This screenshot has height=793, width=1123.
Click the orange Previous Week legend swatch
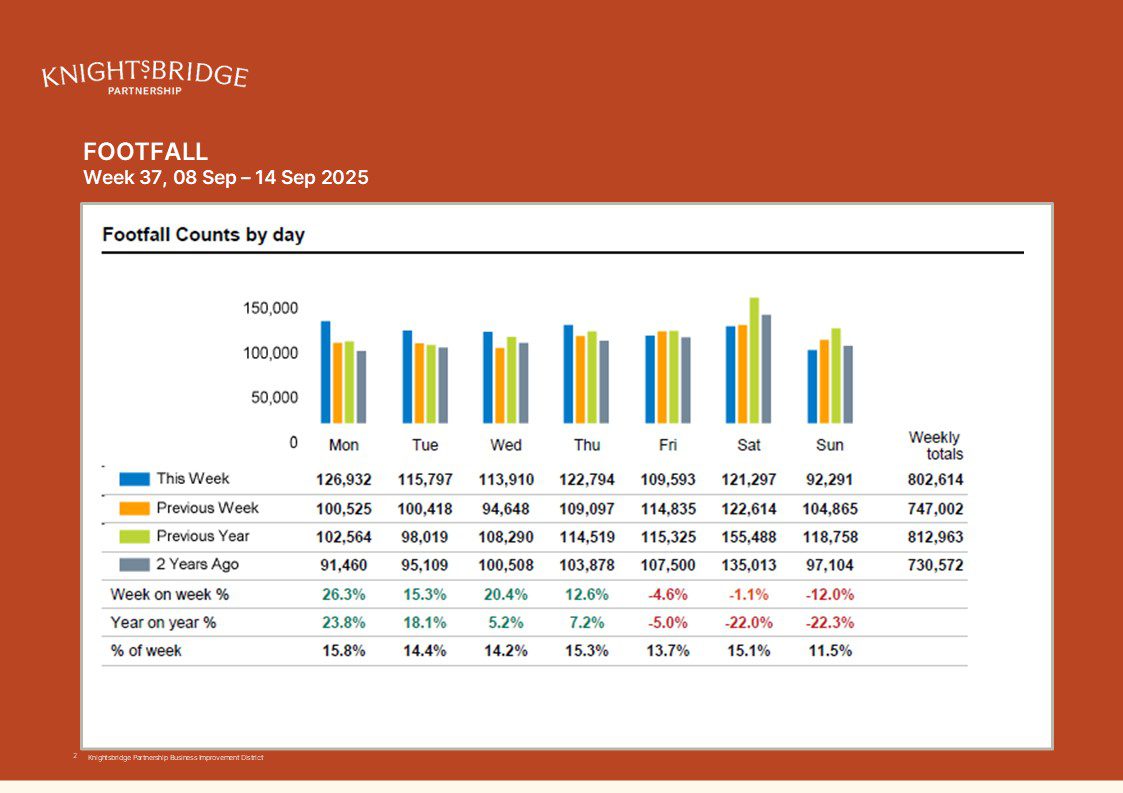pos(134,508)
